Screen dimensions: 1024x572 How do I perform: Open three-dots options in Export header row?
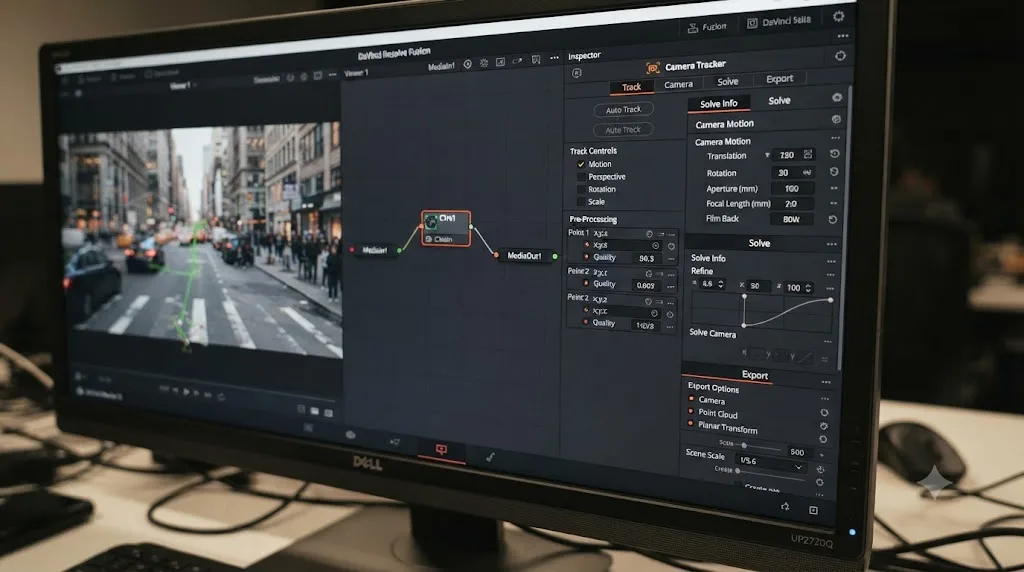click(x=826, y=383)
